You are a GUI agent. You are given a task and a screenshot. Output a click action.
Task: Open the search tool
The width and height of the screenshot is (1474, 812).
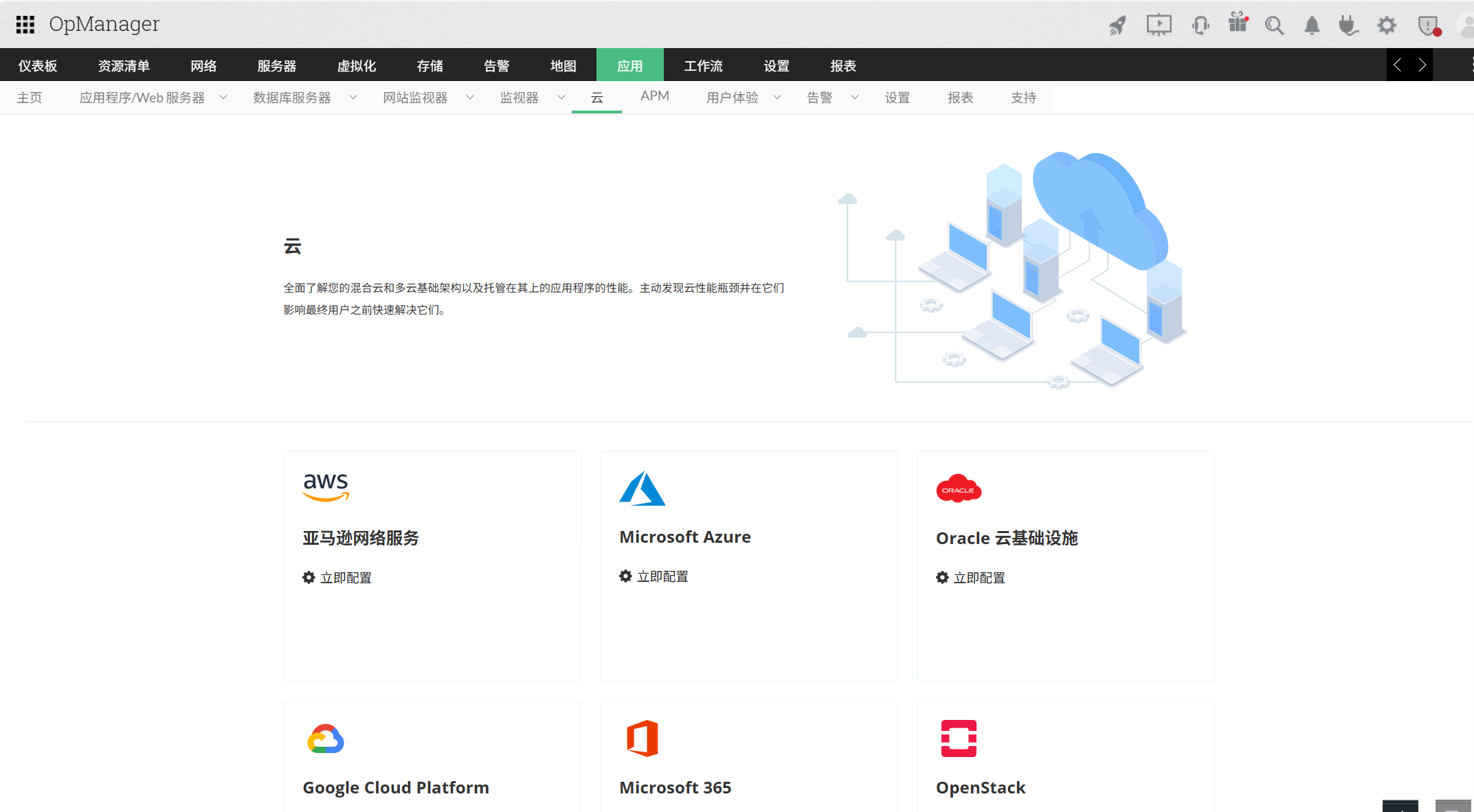pyautogui.click(x=1275, y=25)
